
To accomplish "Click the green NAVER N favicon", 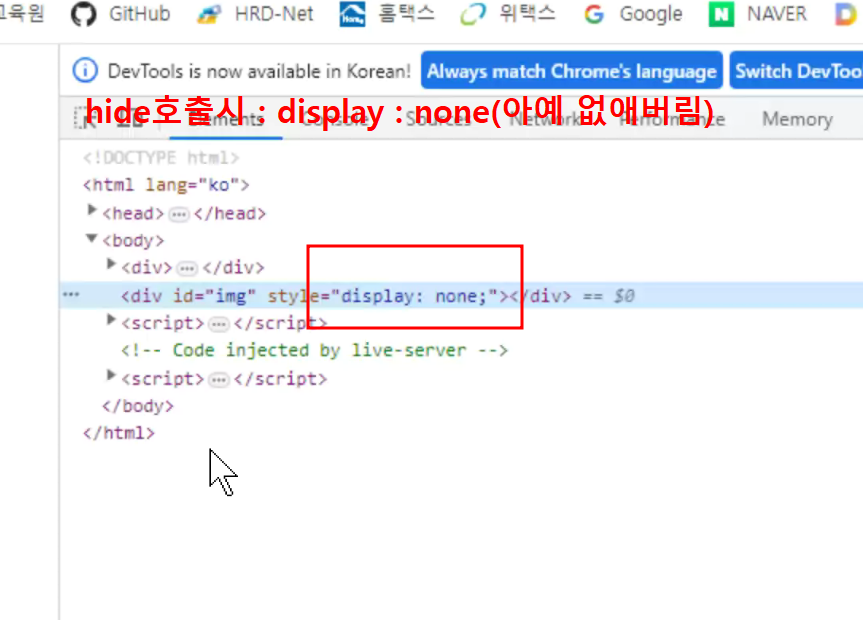I will tap(721, 14).
